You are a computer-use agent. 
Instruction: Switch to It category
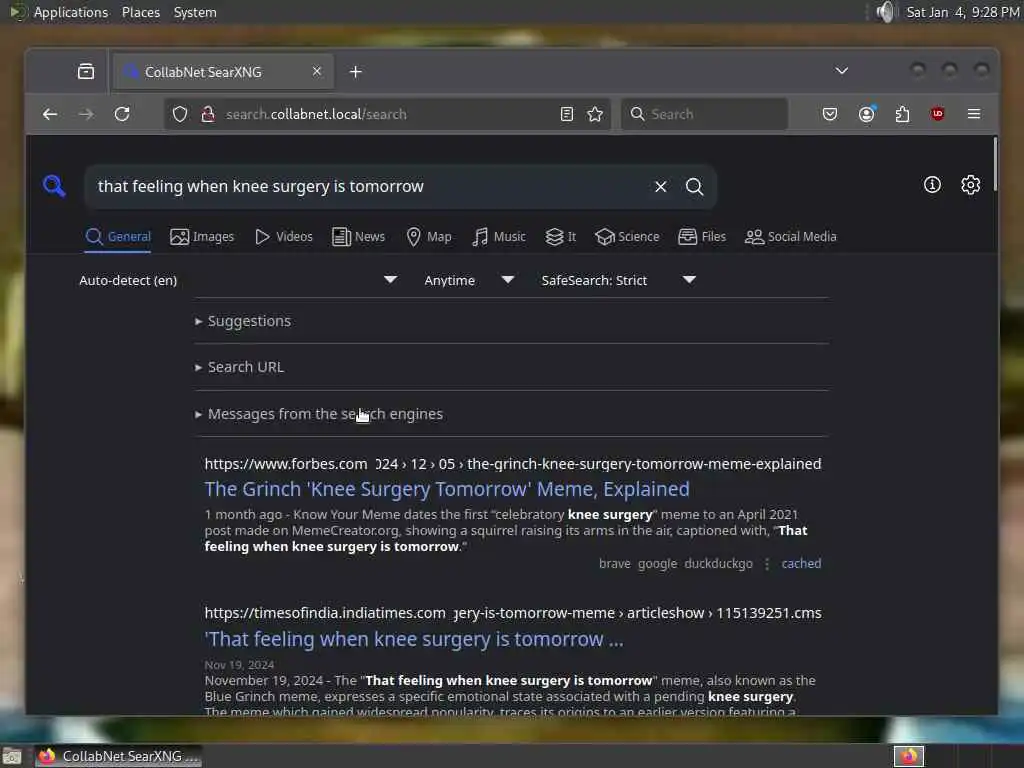pyautogui.click(x=560, y=236)
